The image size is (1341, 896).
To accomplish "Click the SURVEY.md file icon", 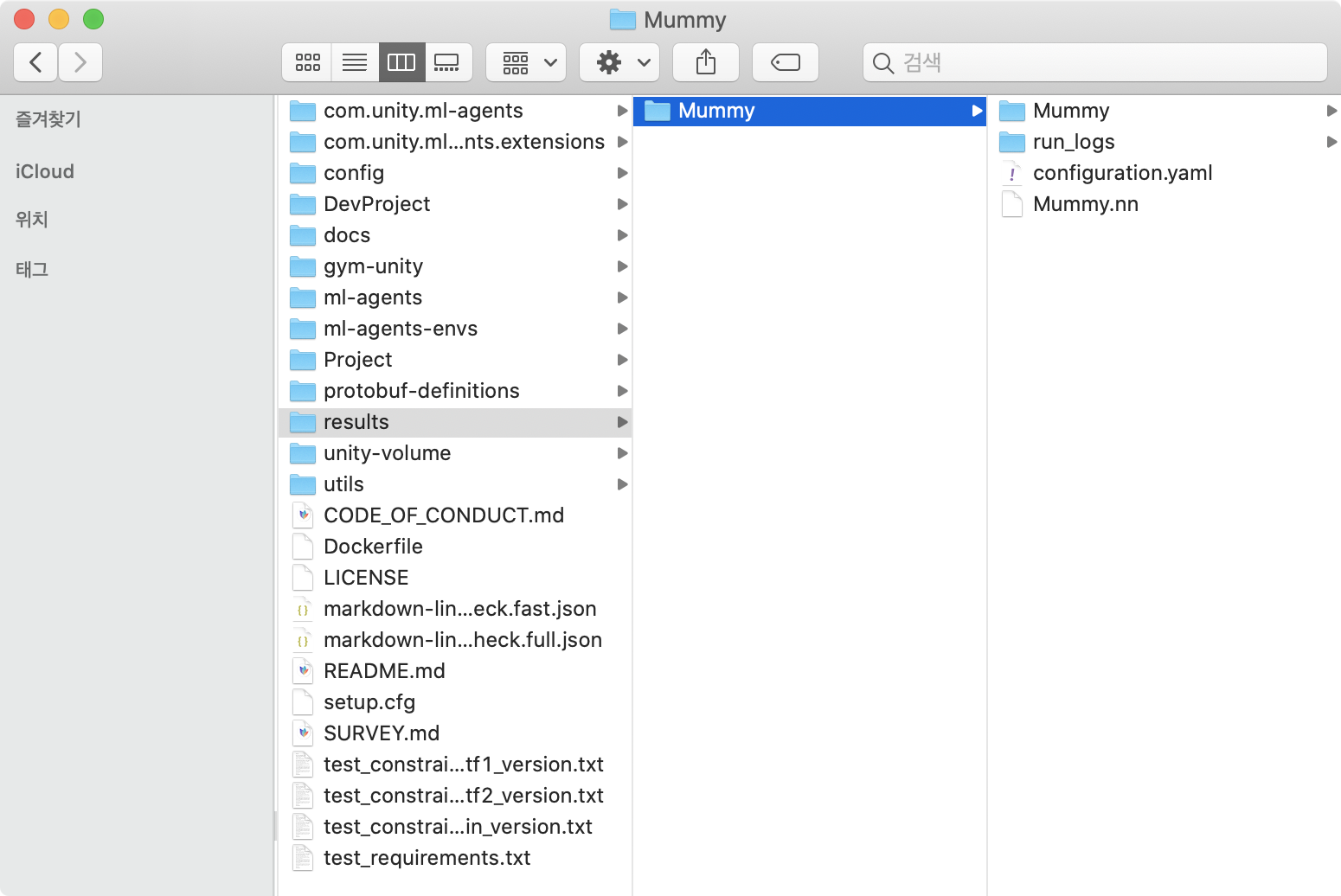I will click(303, 733).
